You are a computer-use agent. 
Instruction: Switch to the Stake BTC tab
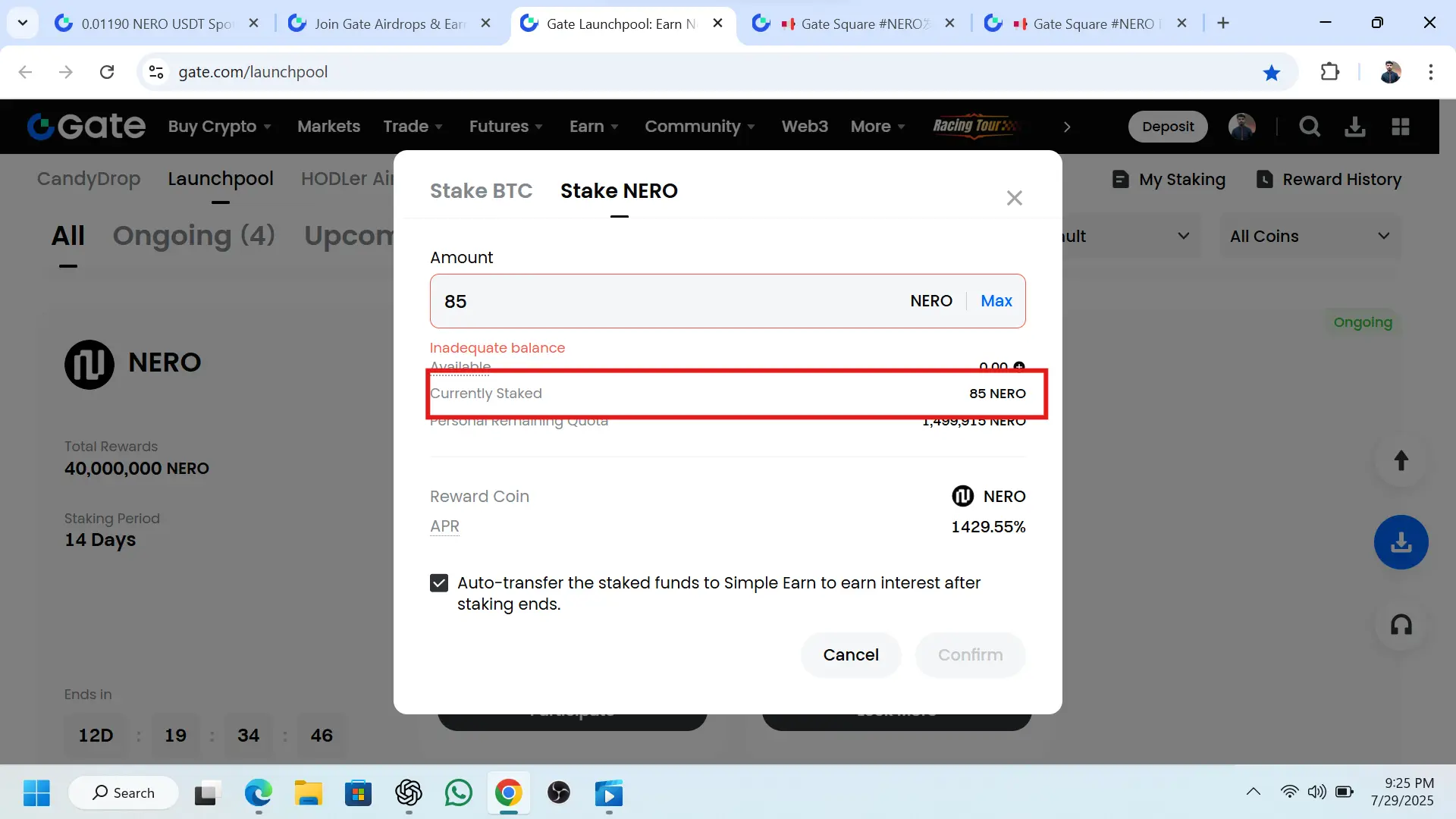point(481,191)
